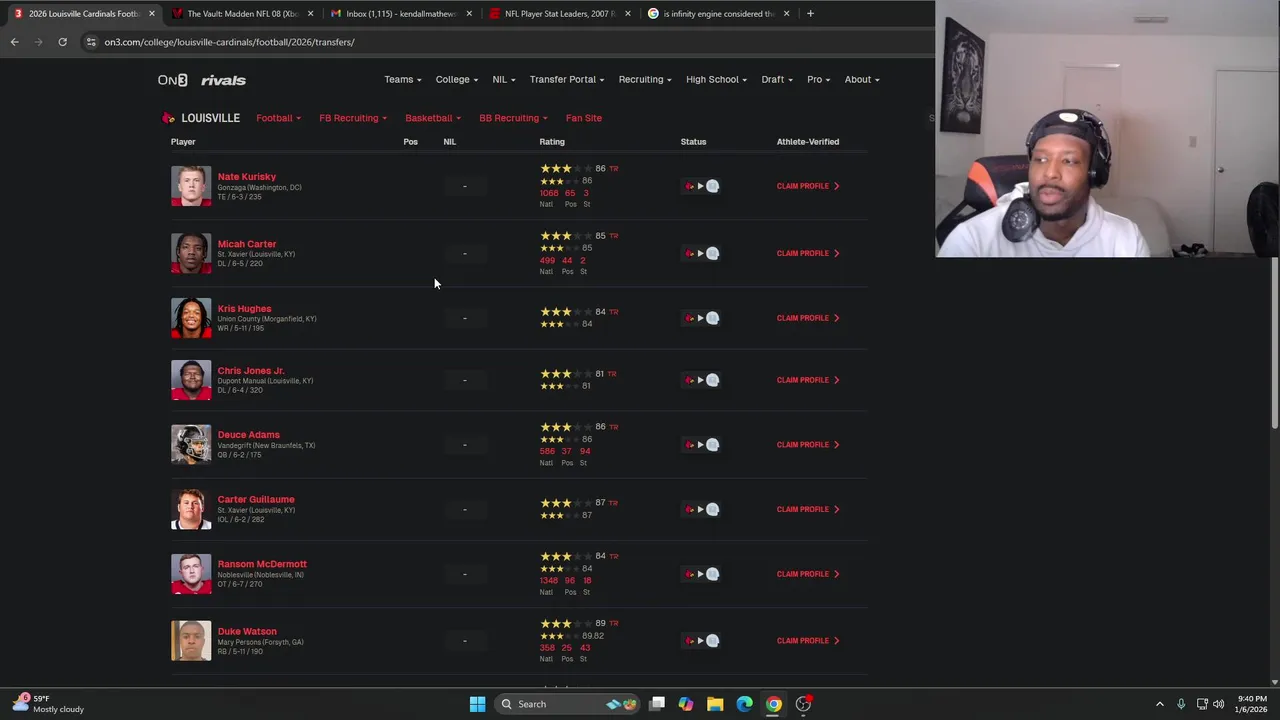Click the LOUISVILLE team name link
The width and height of the screenshot is (1280, 720).
(x=210, y=118)
